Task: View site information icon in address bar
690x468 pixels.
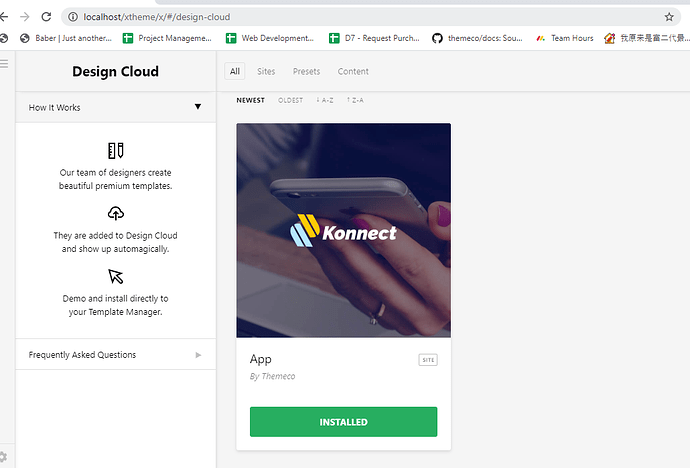Action: coord(73,17)
